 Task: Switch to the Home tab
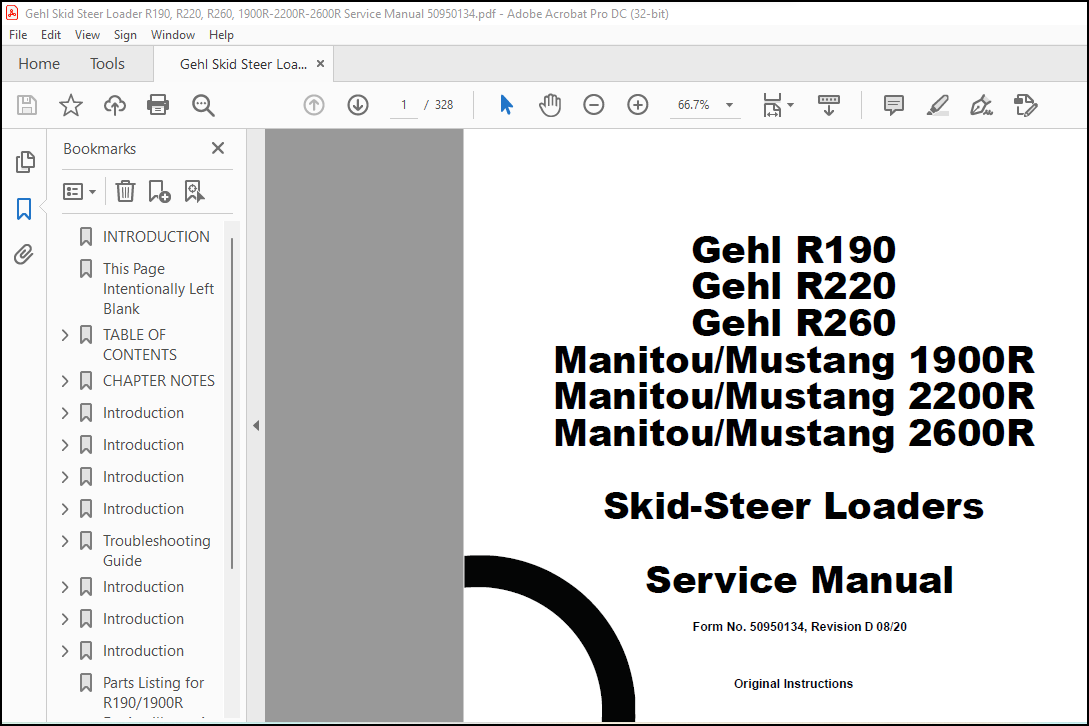tap(39, 64)
